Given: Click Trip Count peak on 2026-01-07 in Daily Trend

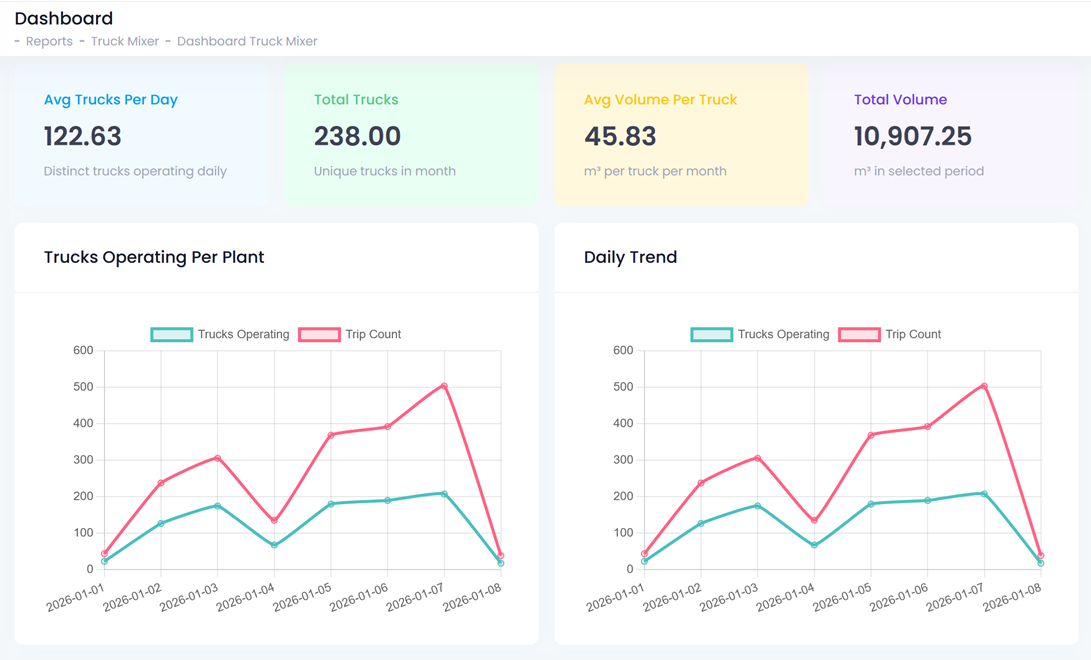Looking at the screenshot, I should tap(984, 386).
